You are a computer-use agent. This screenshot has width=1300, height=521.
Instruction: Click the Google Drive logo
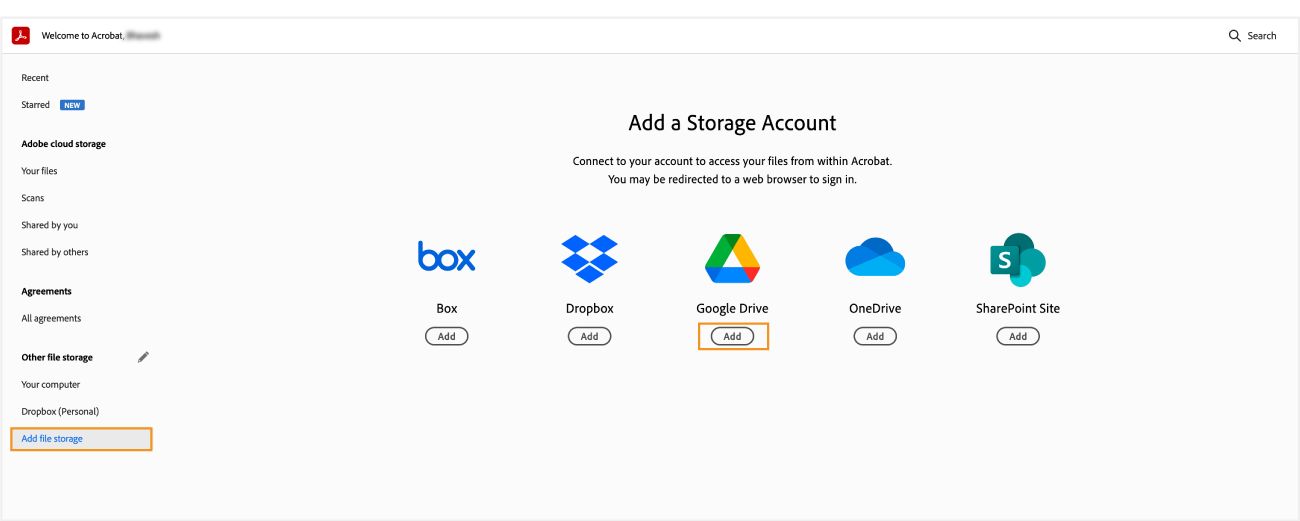(733, 259)
